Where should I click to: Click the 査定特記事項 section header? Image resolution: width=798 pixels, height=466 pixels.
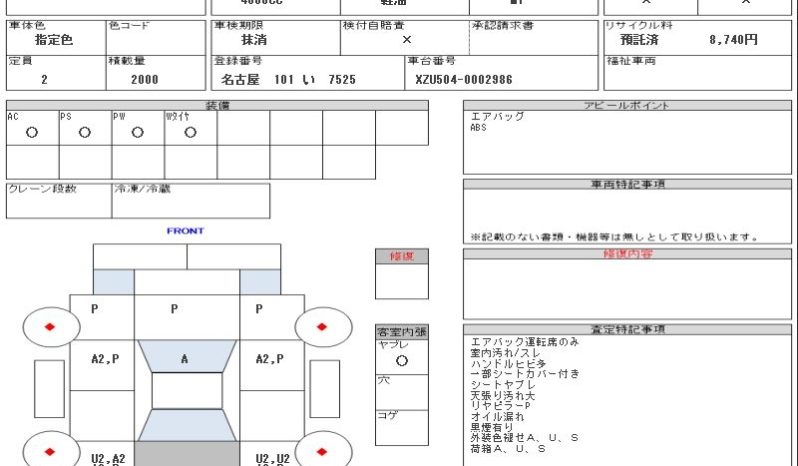627,330
